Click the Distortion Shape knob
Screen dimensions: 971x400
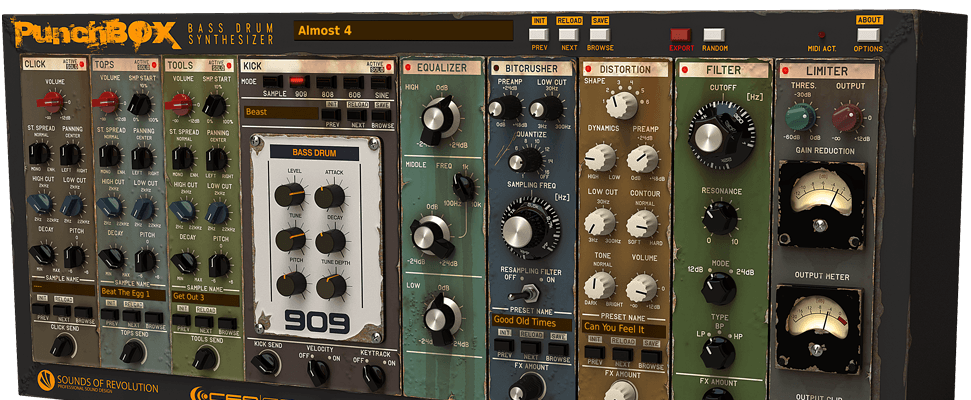point(621,105)
